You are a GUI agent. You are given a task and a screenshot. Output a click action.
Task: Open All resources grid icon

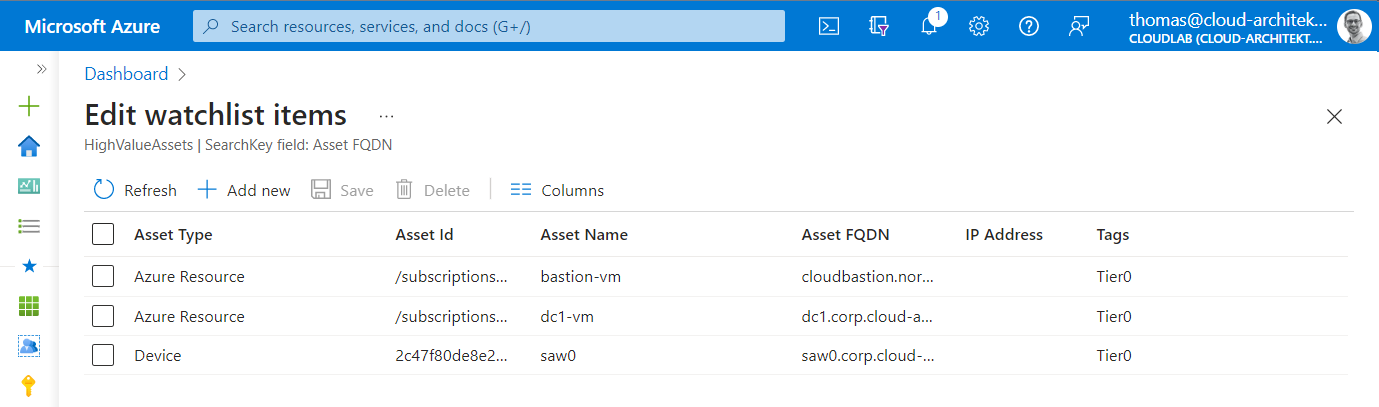[30, 306]
